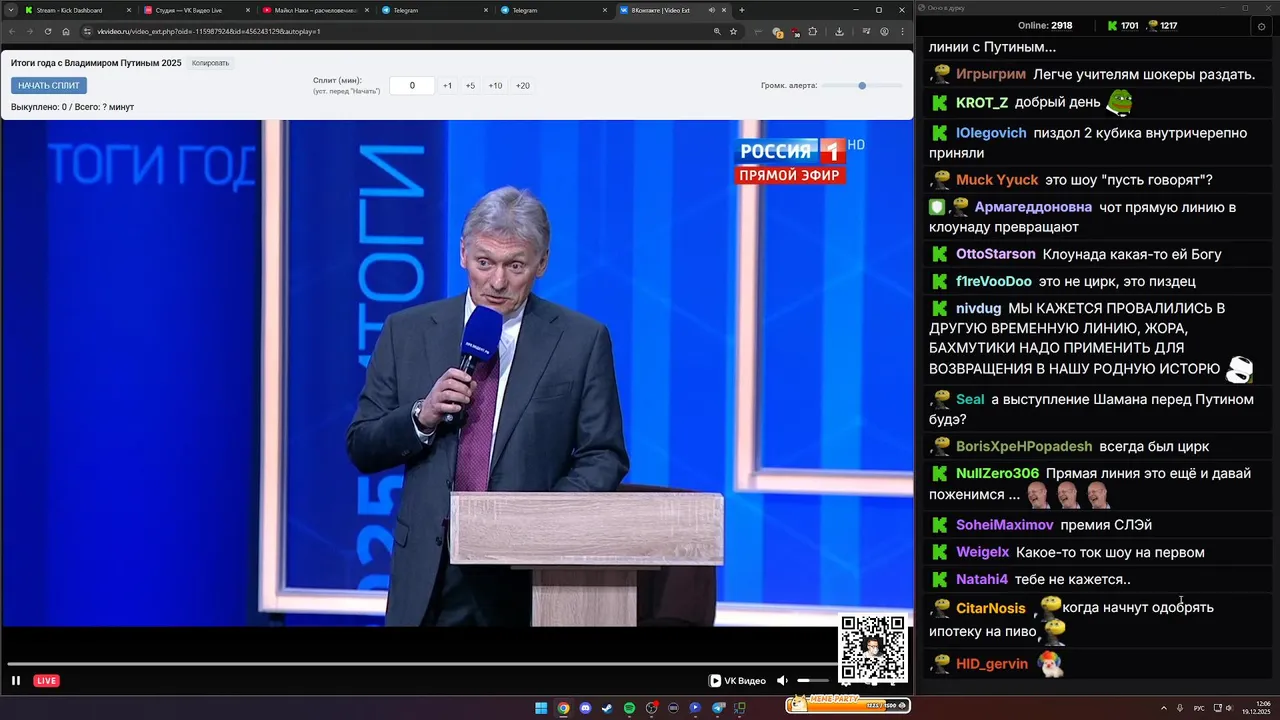Click the Online 2918 viewer count
Image resolution: width=1280 pixels, height=720 pixels.
1045,26
